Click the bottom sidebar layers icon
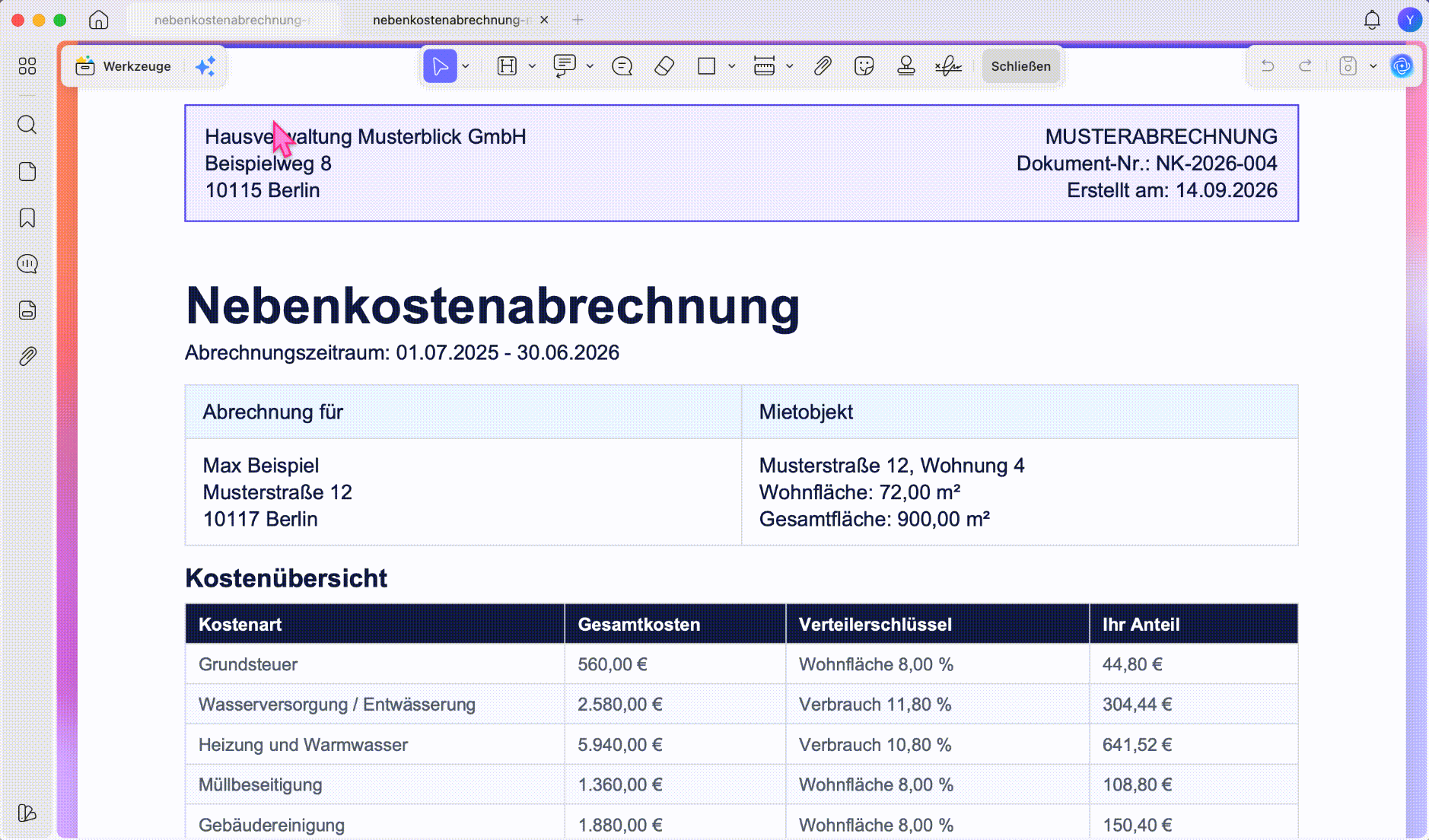Viewport: 1429px width, 840px height. pyautogui.click(x=27, y=813)
